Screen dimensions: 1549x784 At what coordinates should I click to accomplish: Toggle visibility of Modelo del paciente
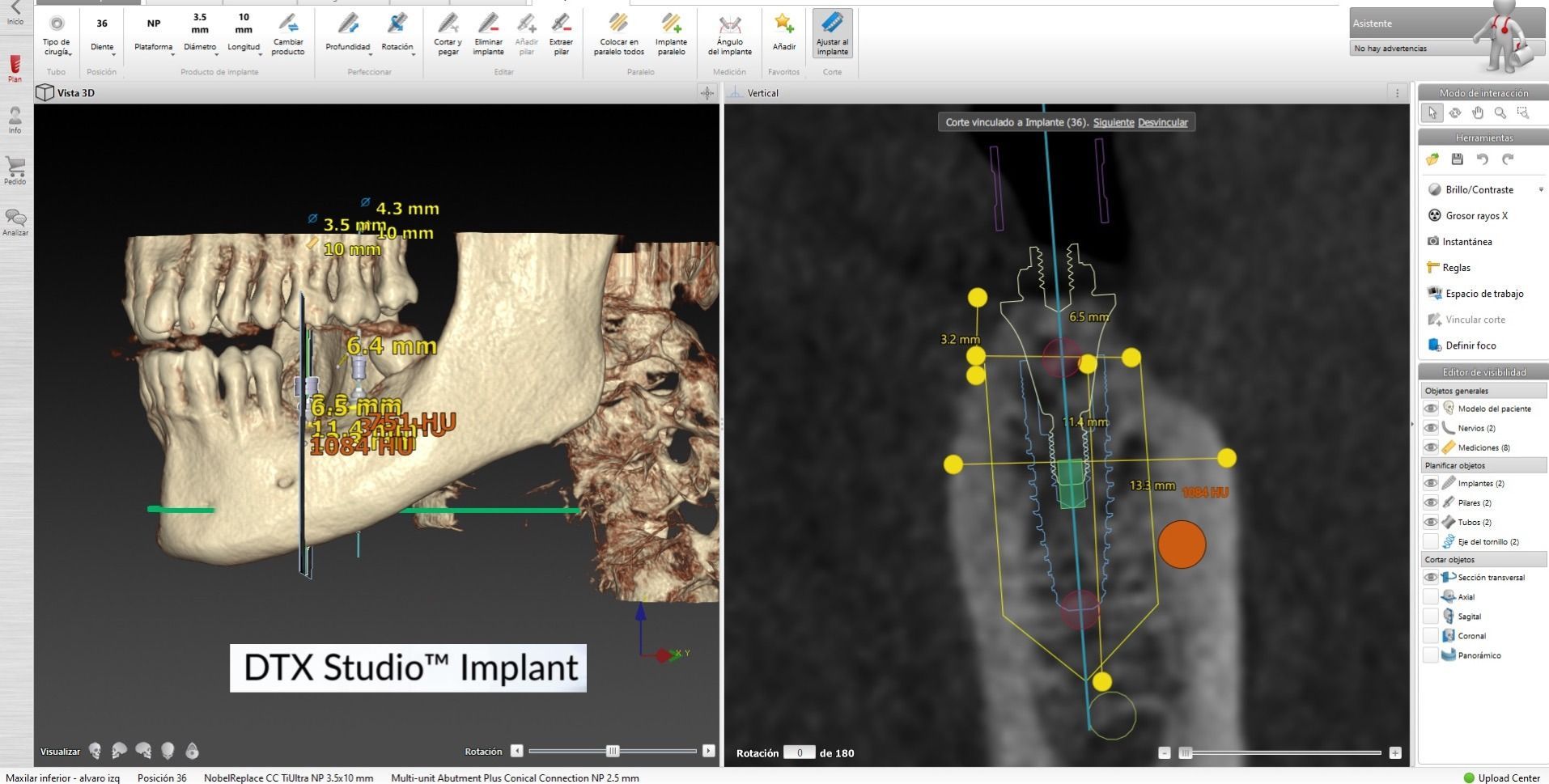[1431, 409]
